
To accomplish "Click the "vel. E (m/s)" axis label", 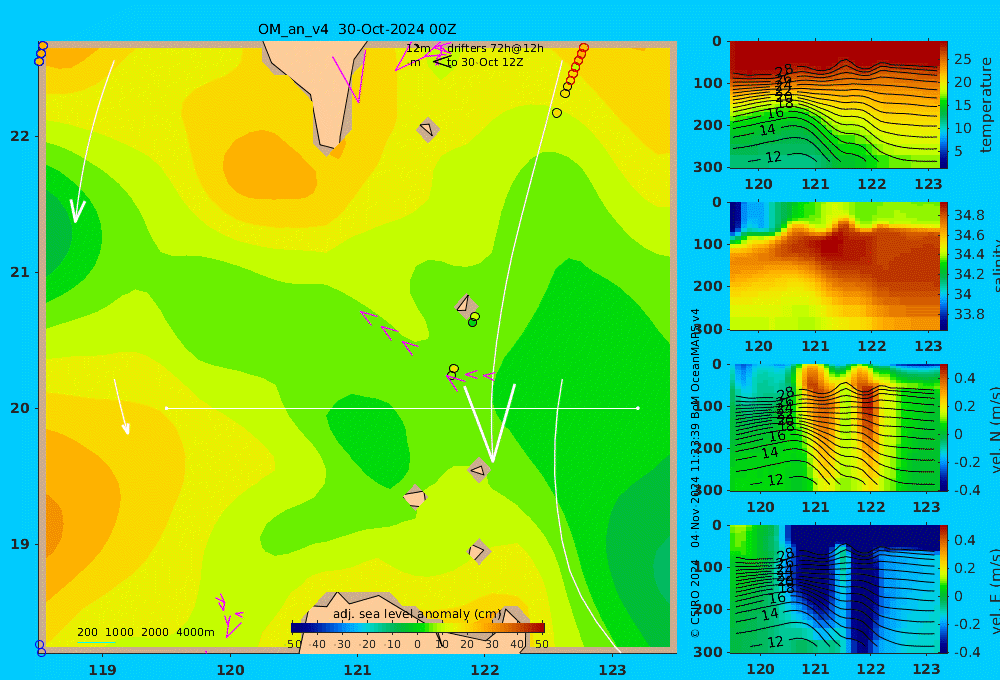I will click(x=993, y=591).
